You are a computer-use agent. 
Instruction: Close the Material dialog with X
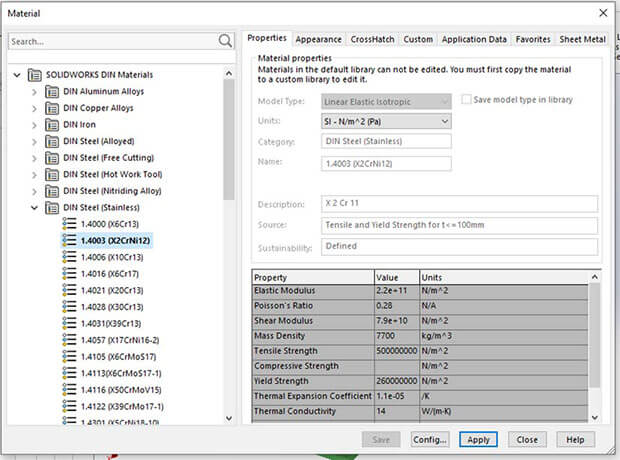603,13
